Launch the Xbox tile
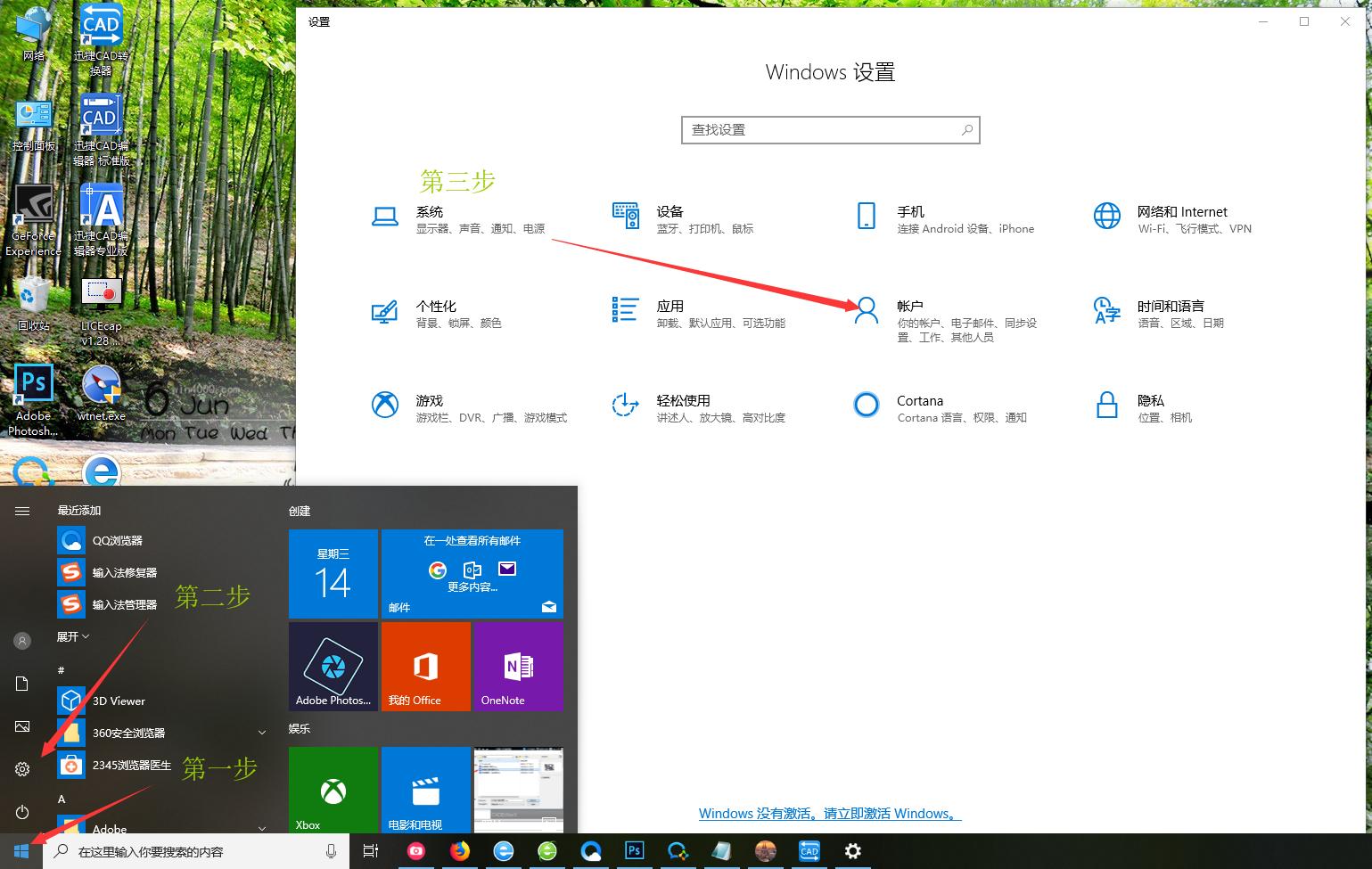 333,789
